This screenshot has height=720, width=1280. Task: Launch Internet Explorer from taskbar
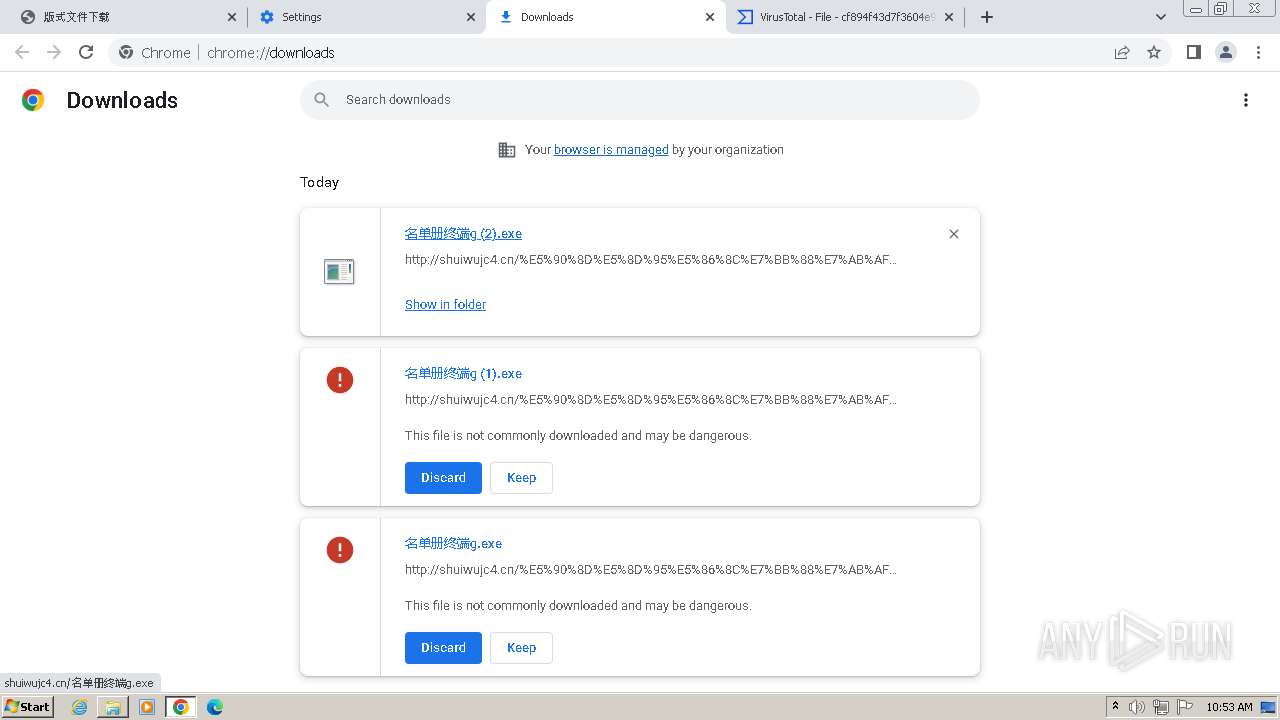(79, 707)
